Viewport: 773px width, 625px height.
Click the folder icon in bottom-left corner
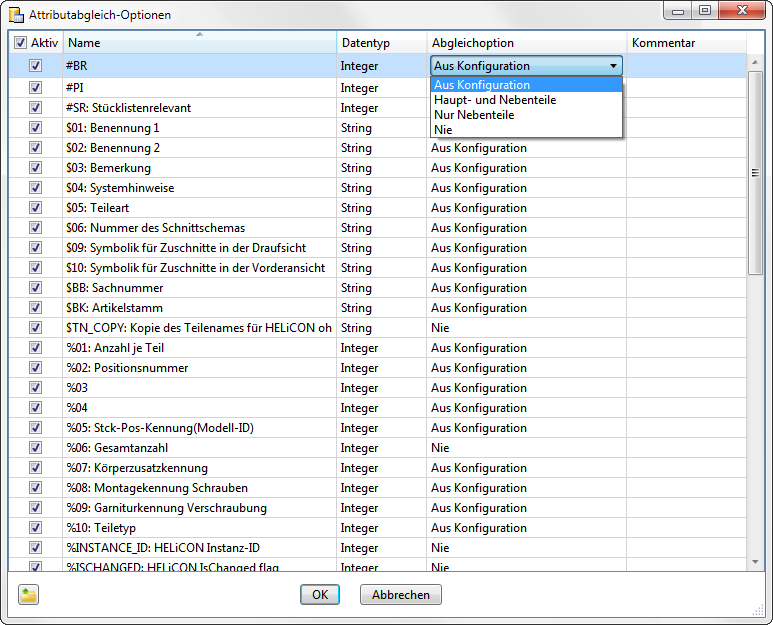28,595
